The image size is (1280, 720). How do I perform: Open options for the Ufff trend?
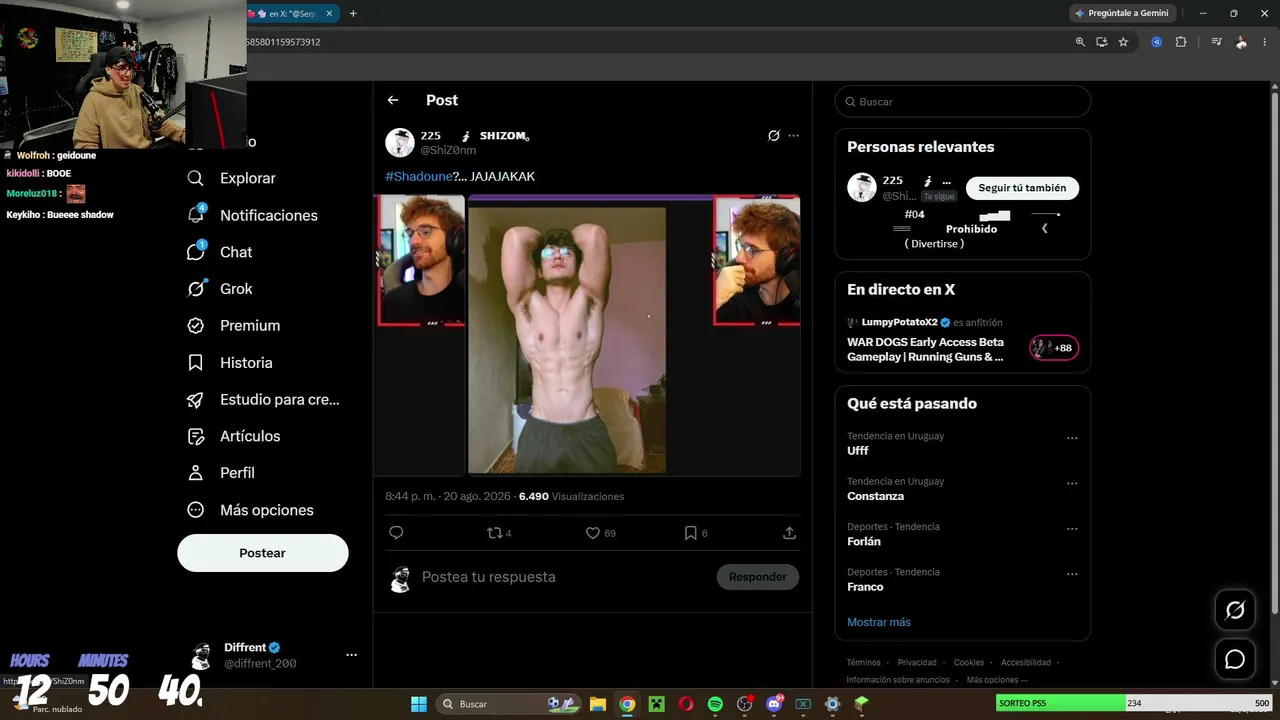pos(1072,438)
